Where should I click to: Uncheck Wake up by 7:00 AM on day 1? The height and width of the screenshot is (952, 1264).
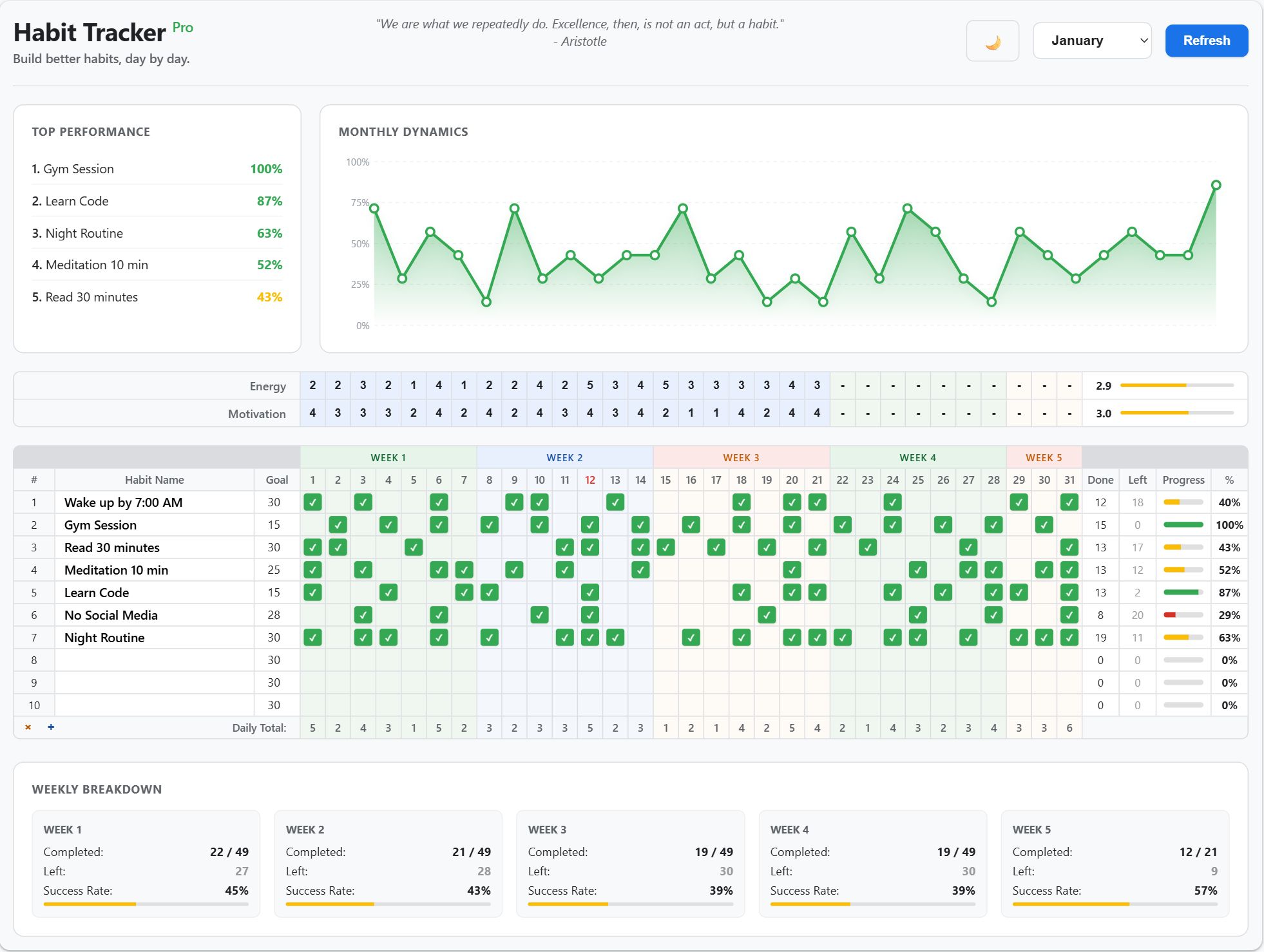312,502
